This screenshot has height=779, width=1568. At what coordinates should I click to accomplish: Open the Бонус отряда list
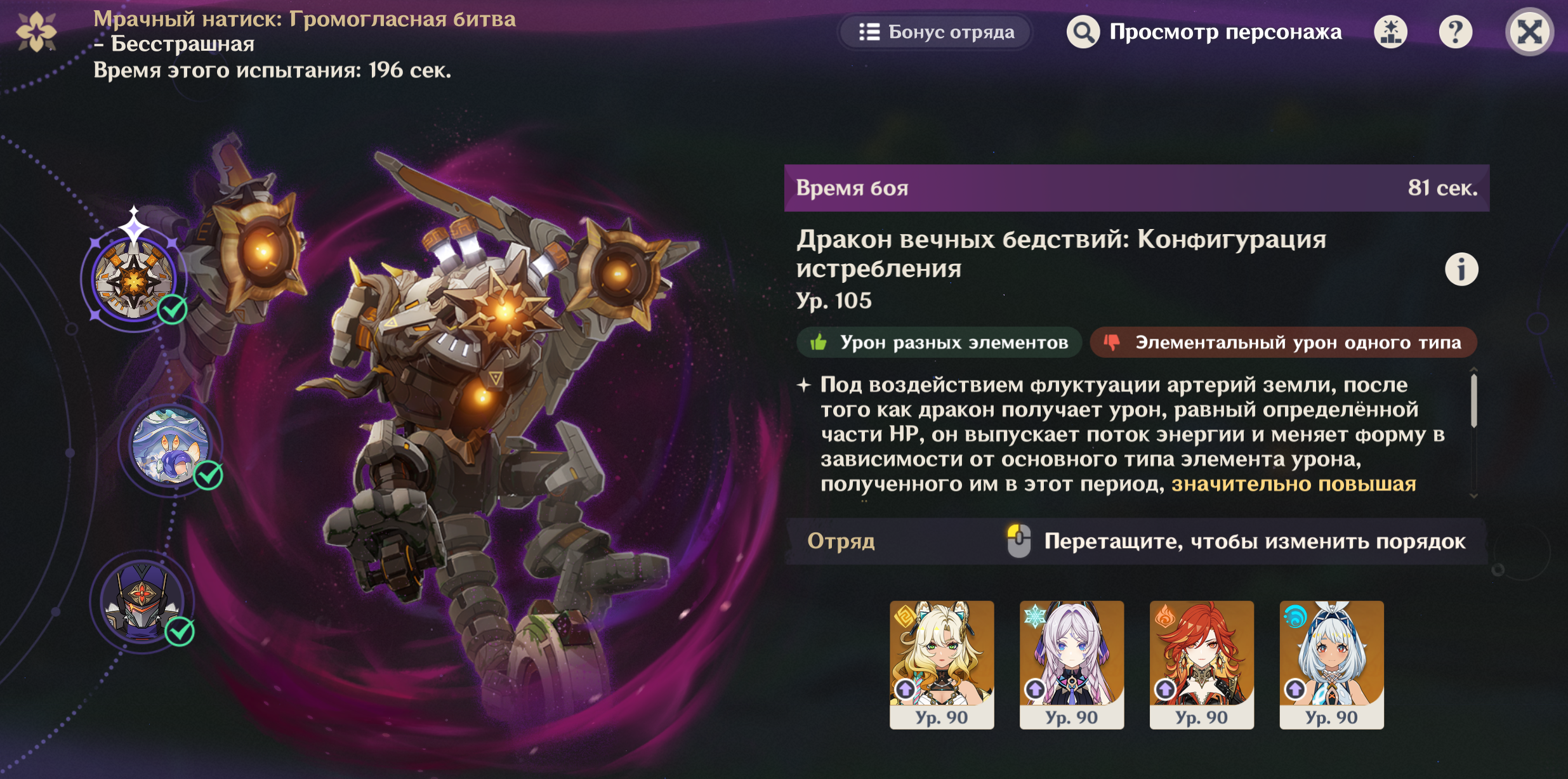click(936, 32)
